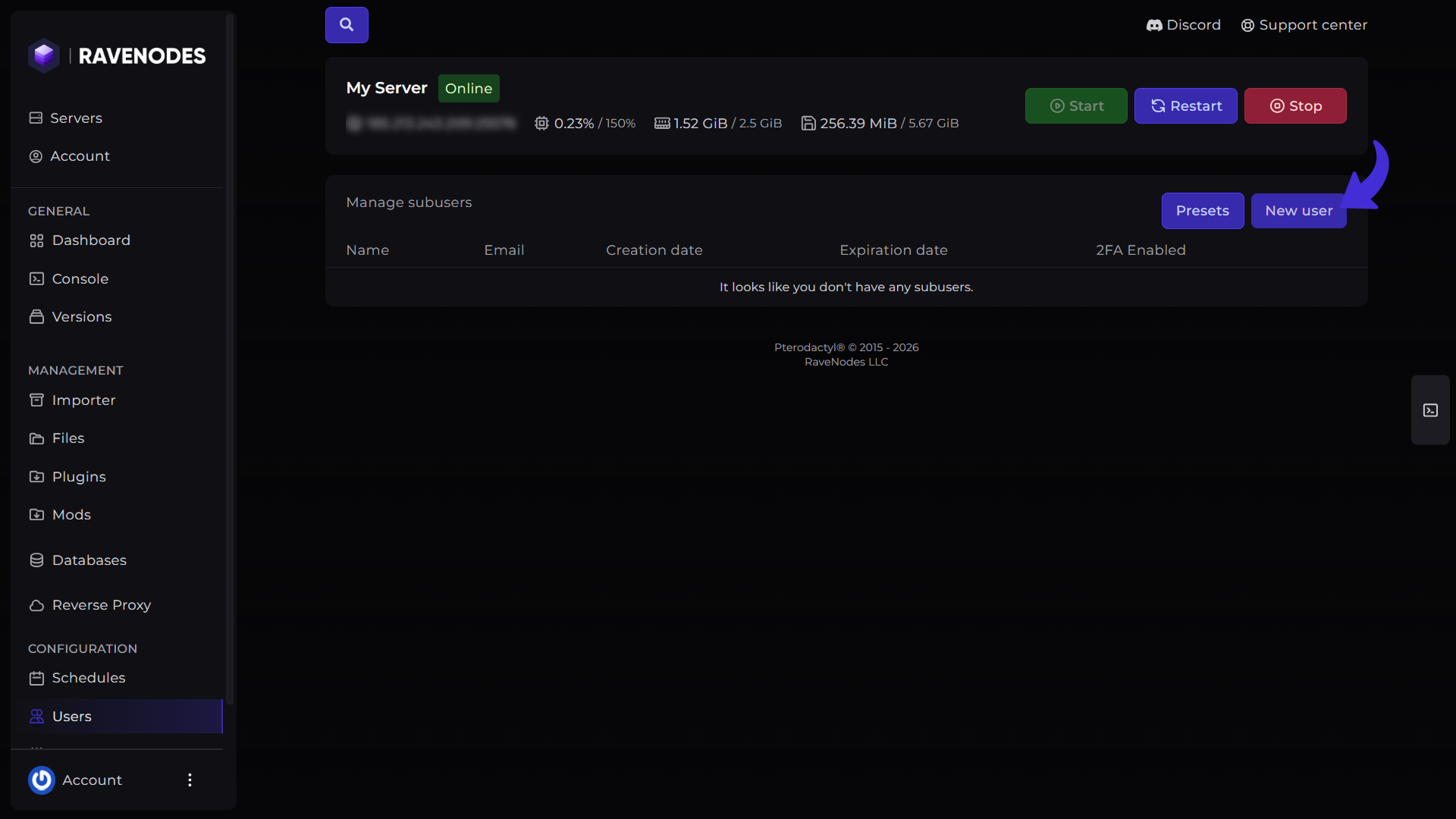
Task: Click the Files folder icon
Action: (x=36, y=438)
